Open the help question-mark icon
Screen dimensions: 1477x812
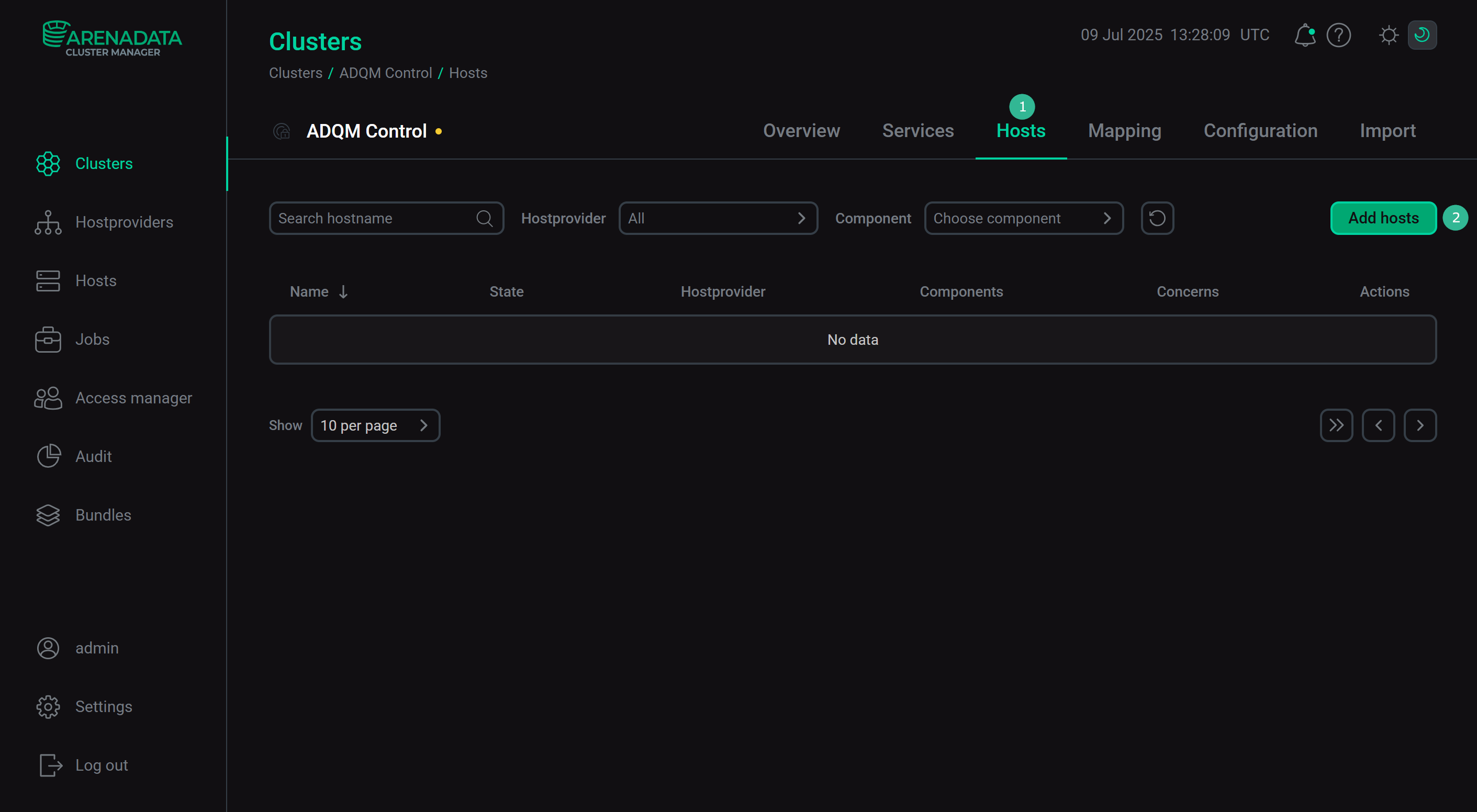1339,35
